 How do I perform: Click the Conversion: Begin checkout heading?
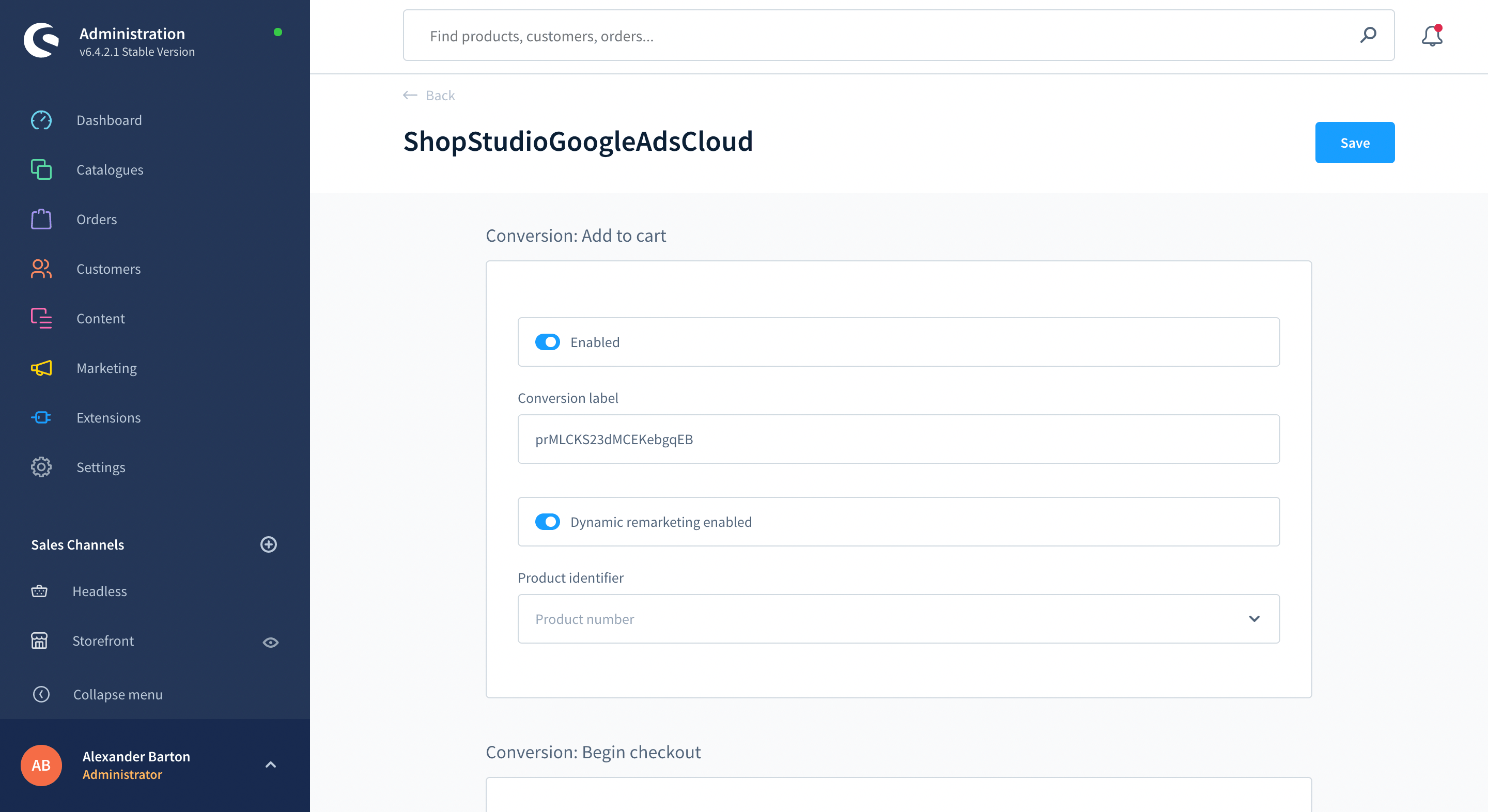[593, 752]
